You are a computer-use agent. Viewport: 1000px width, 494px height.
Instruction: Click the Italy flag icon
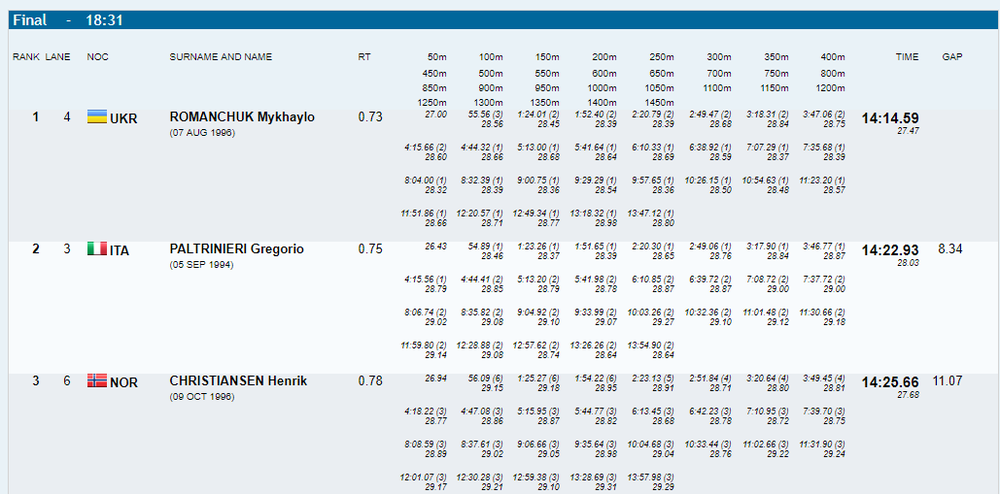(x=97, y=249)
